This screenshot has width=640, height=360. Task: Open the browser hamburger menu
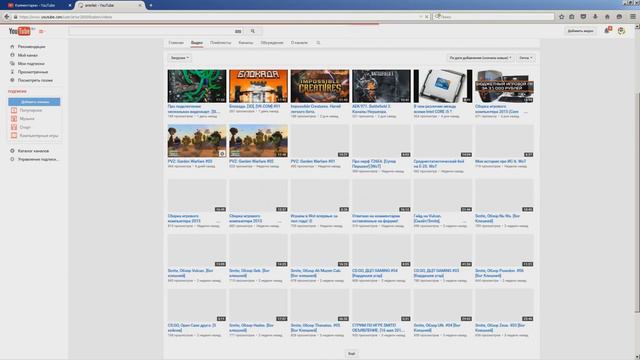633,17
